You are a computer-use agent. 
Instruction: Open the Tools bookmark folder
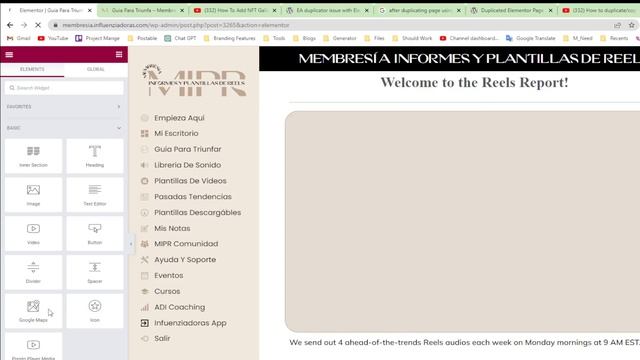274,38
